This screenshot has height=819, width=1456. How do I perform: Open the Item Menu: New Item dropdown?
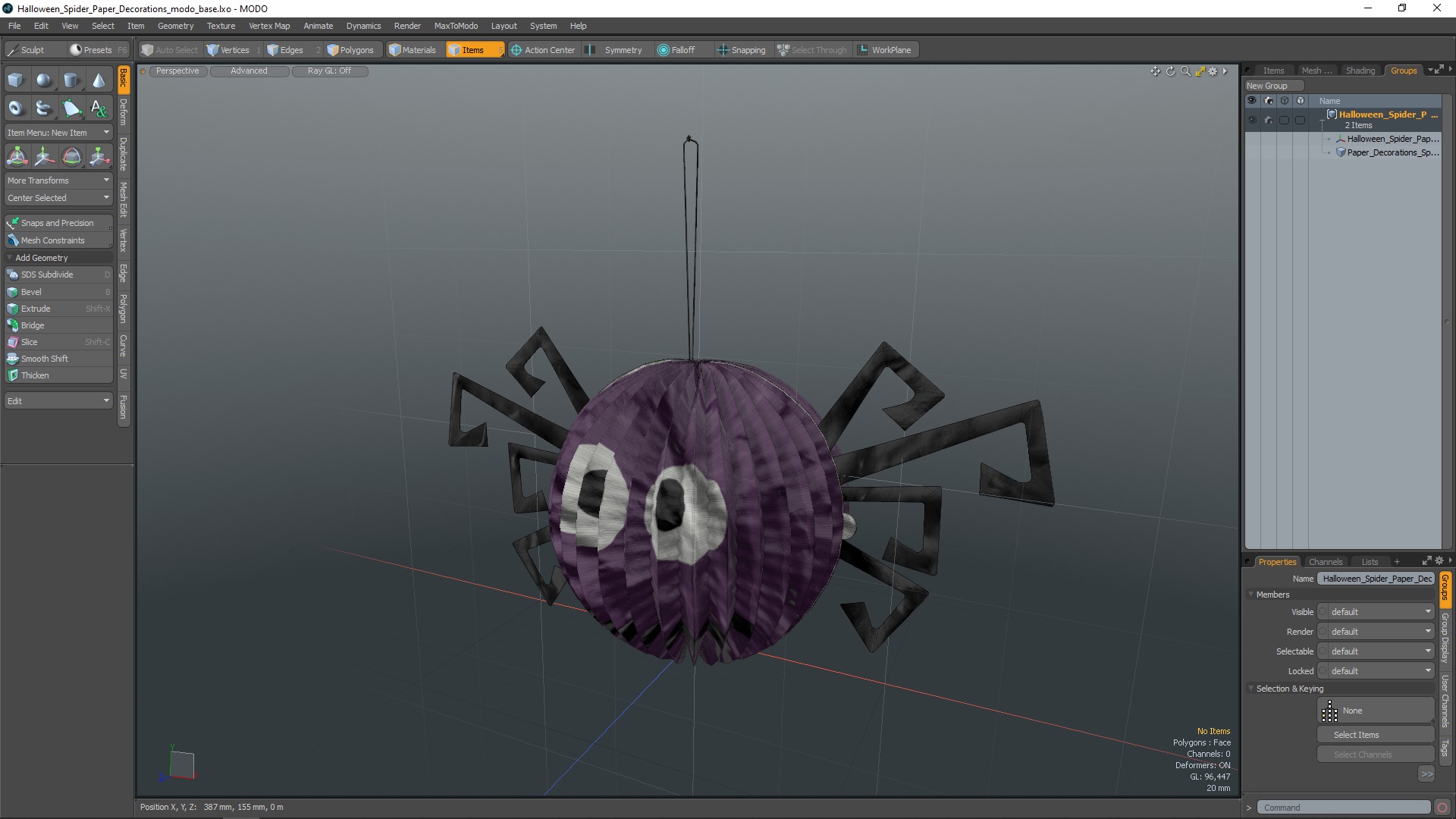pyautogui.click(x=58, y=133)
